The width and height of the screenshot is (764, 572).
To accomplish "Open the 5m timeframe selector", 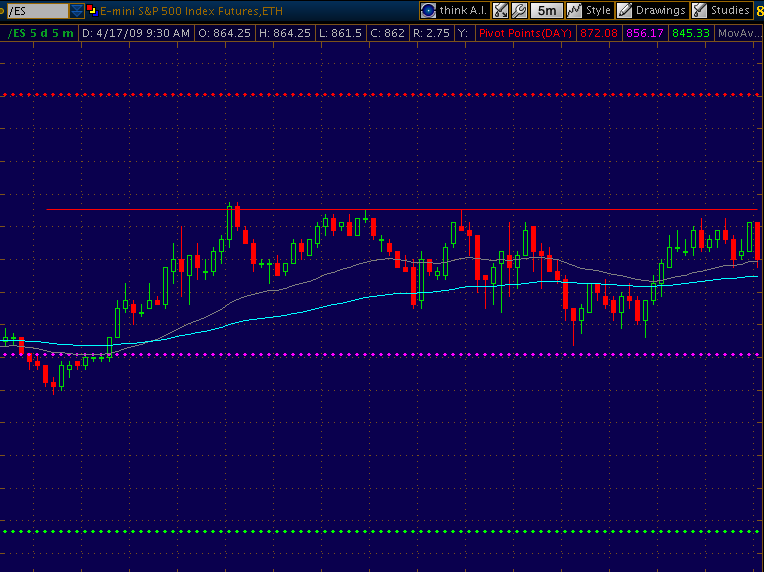I will point(546,10).
